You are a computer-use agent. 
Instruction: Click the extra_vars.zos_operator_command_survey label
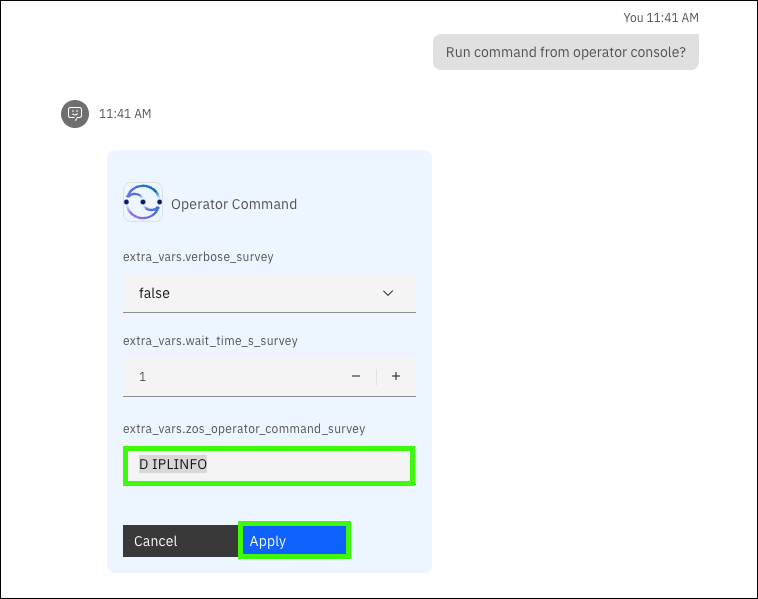(243, 429)
